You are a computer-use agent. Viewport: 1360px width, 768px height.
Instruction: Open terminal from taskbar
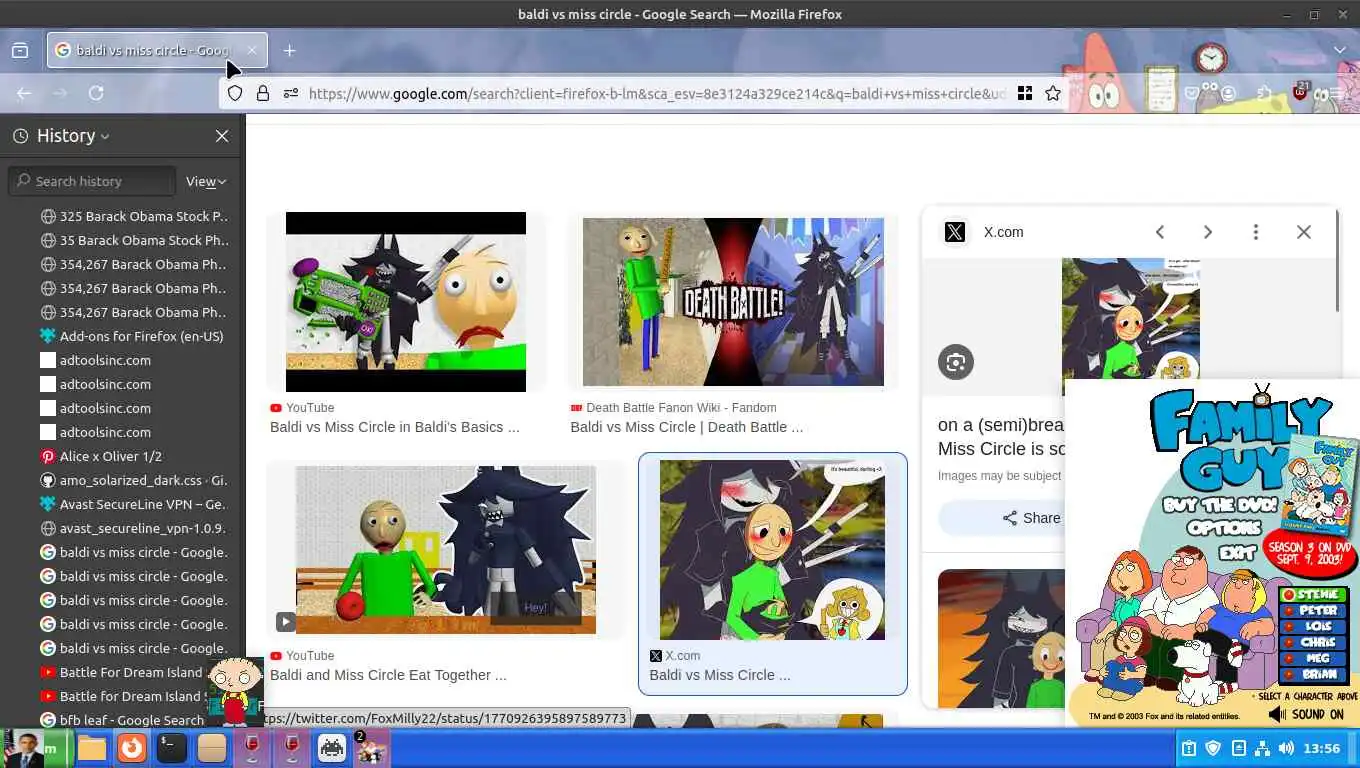coord(172,748)
